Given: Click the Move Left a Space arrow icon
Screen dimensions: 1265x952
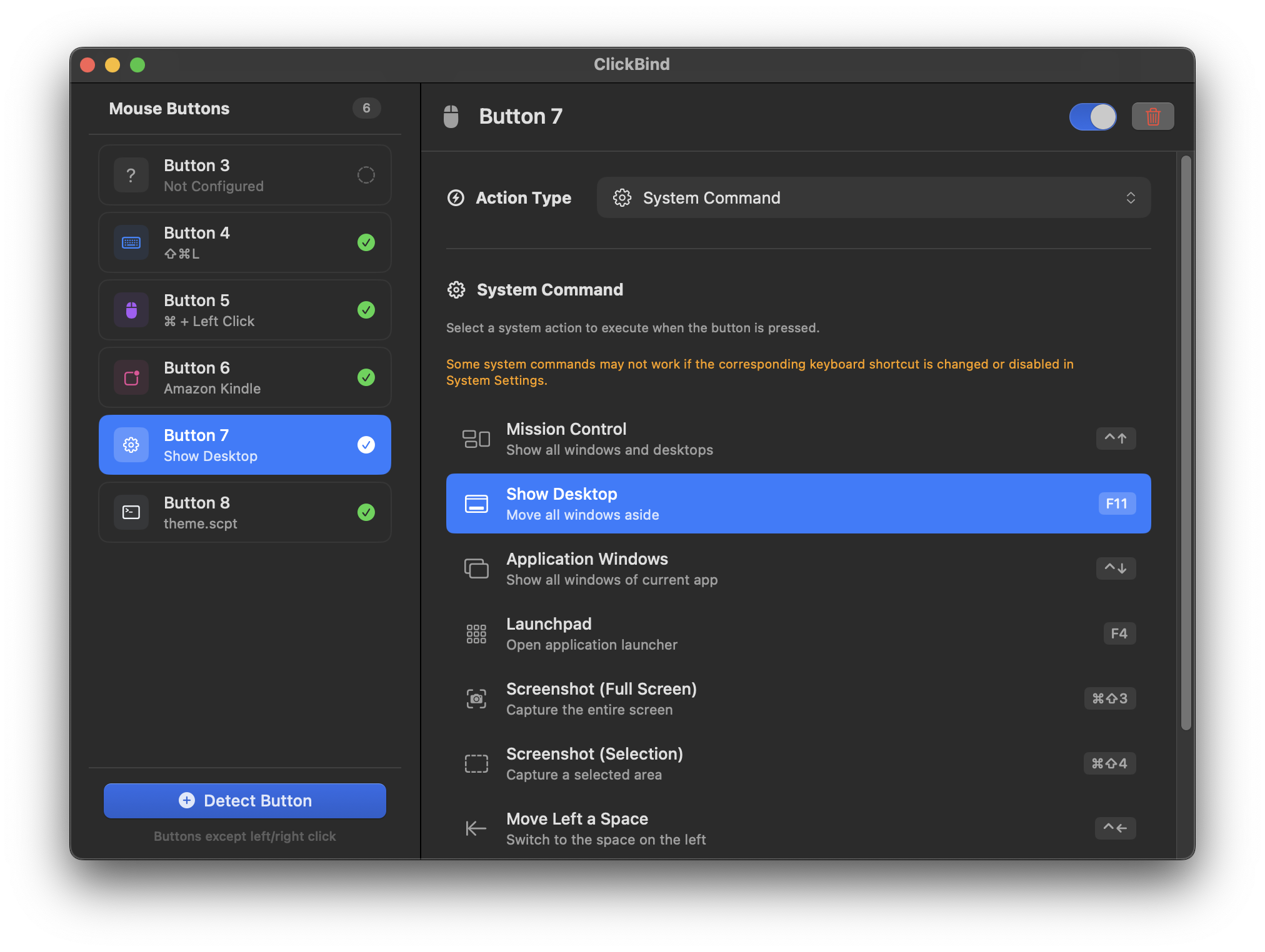Looking at the screenshot, I should click(x=476, y=828).
